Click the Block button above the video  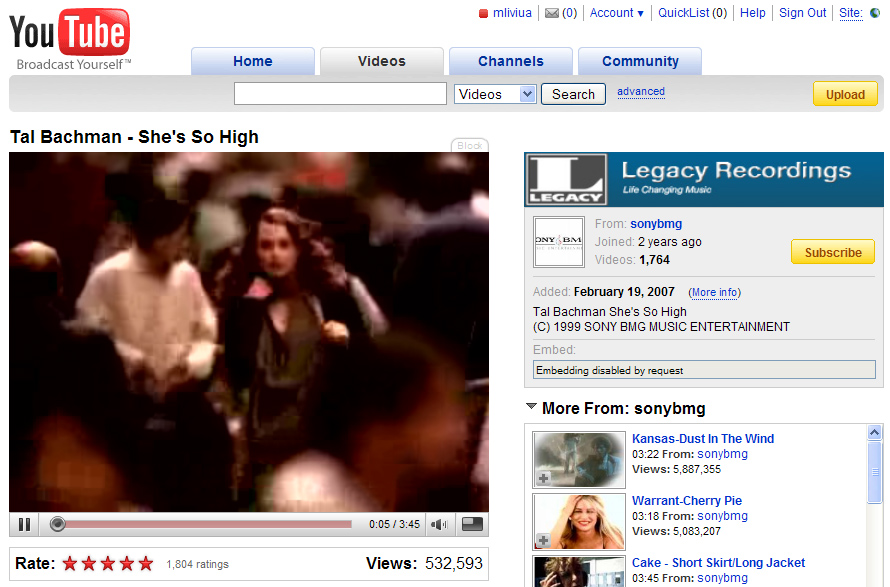point(470,145)
